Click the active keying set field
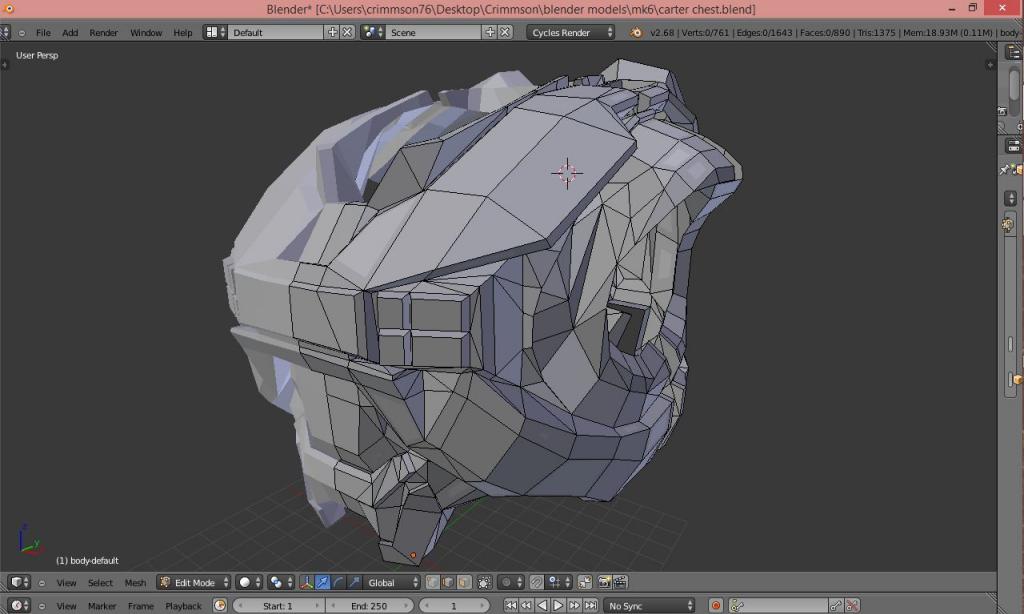 tap(778, 606)
